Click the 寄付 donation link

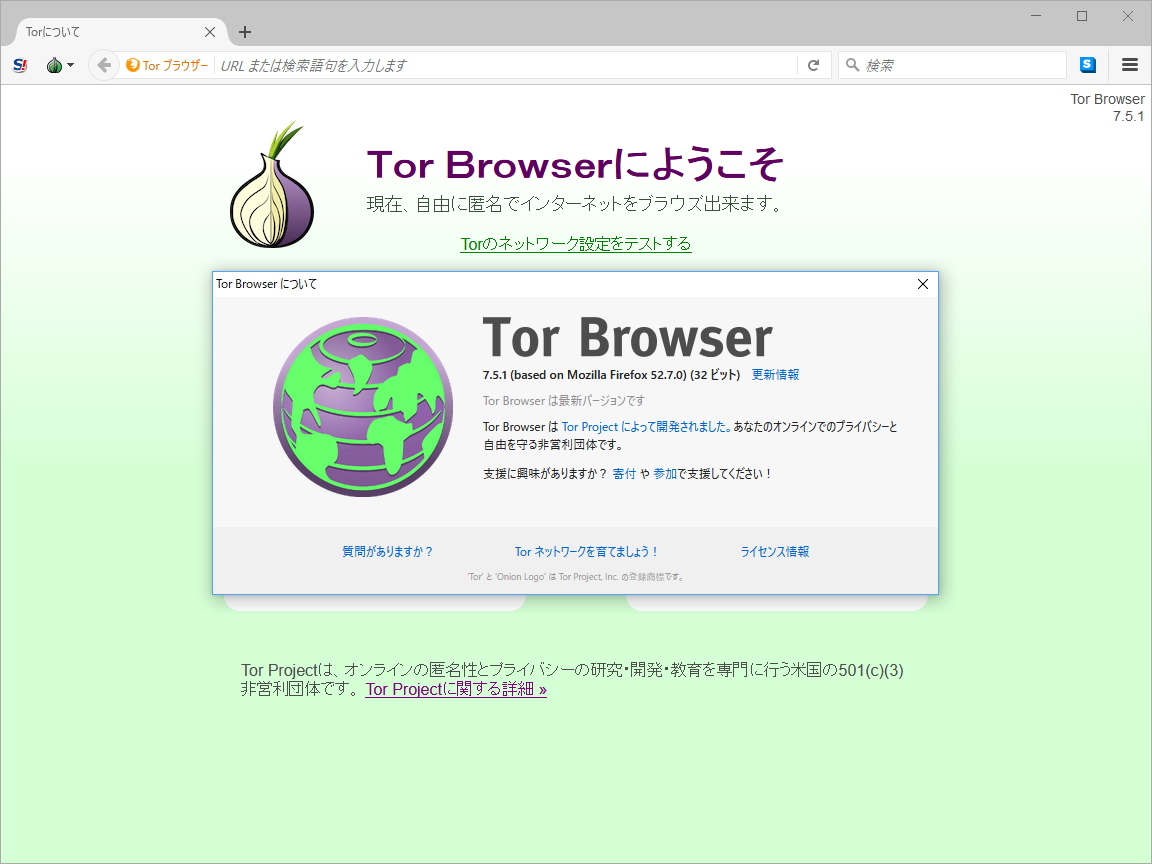tap(624, 473)
